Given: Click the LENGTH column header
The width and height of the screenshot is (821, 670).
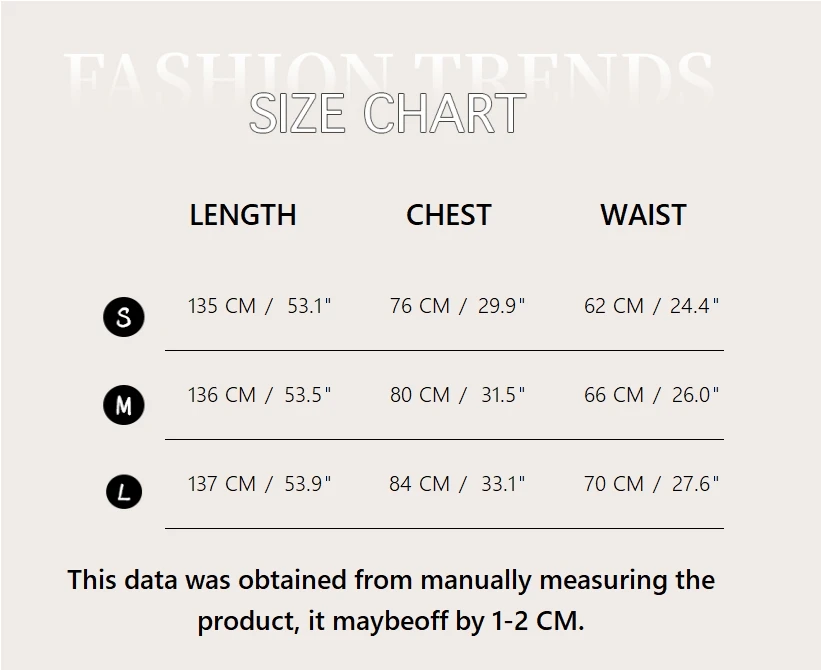Looking at the screenshot, I should pyautogui.click(x=243, y=215).
